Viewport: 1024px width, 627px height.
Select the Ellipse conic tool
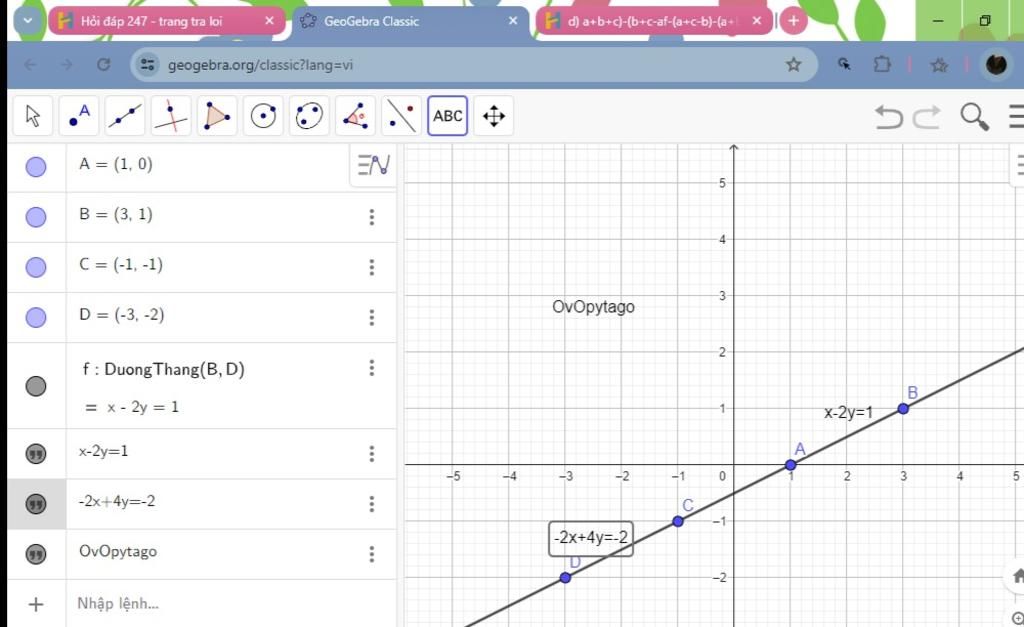point(309,116)
